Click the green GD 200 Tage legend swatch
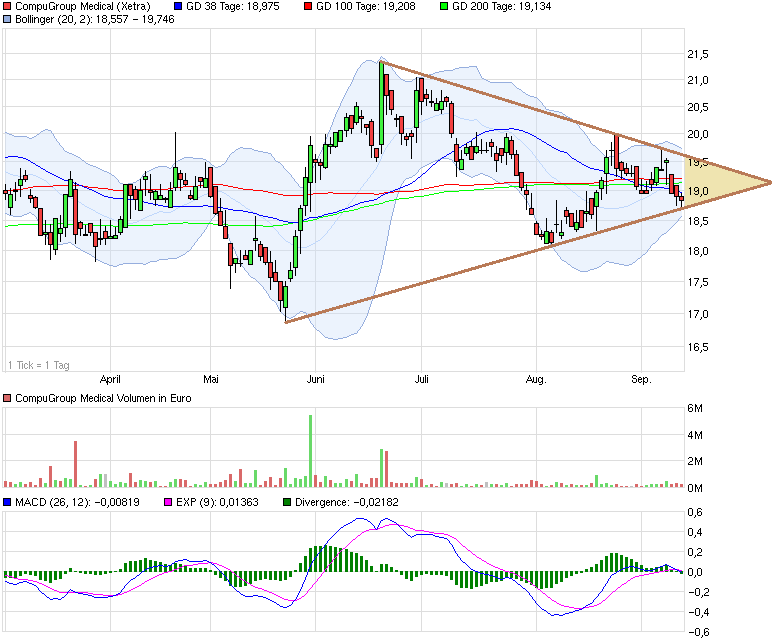The width and height of the screenshot is (772, 640). pos(444,6)
